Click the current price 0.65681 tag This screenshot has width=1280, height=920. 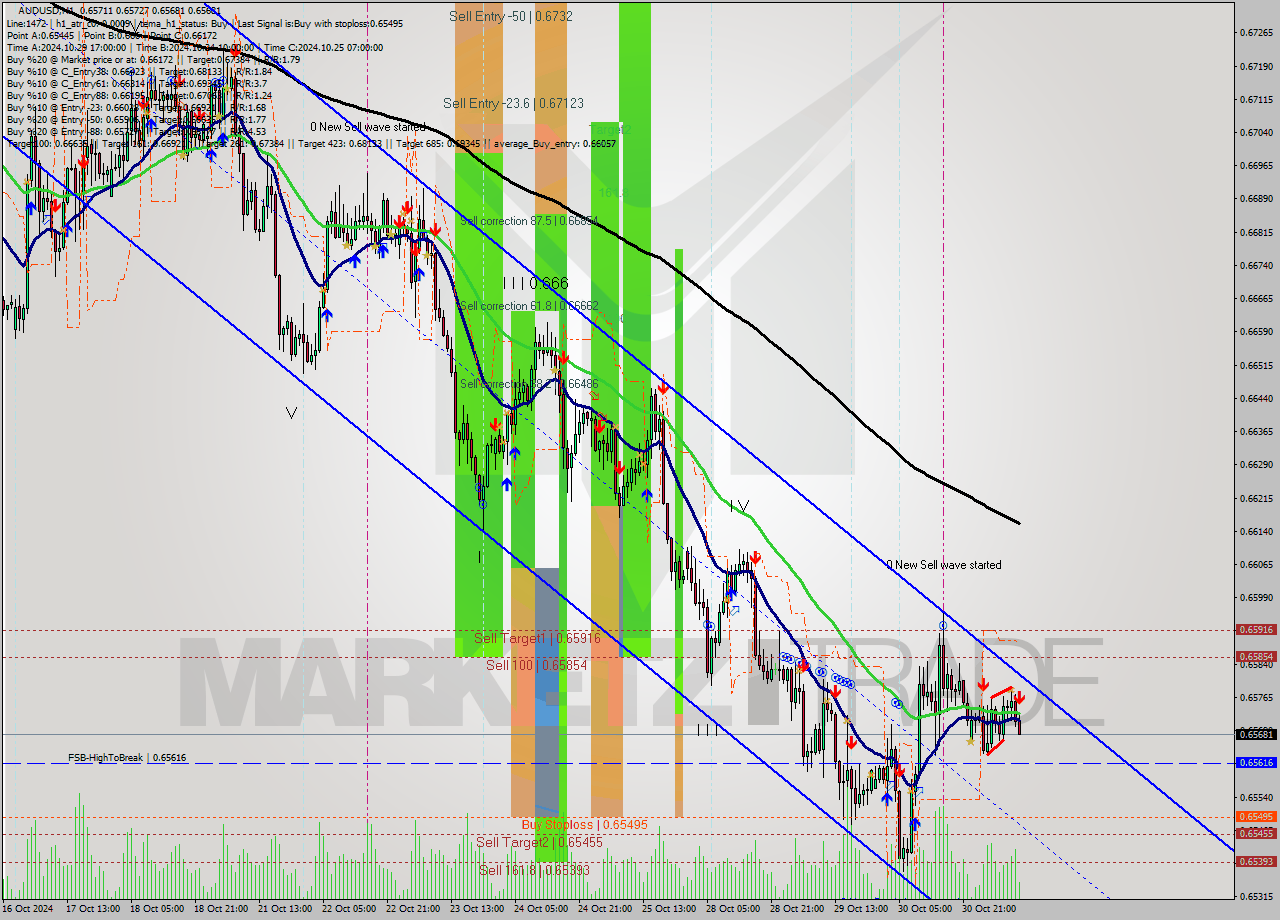1256,734
